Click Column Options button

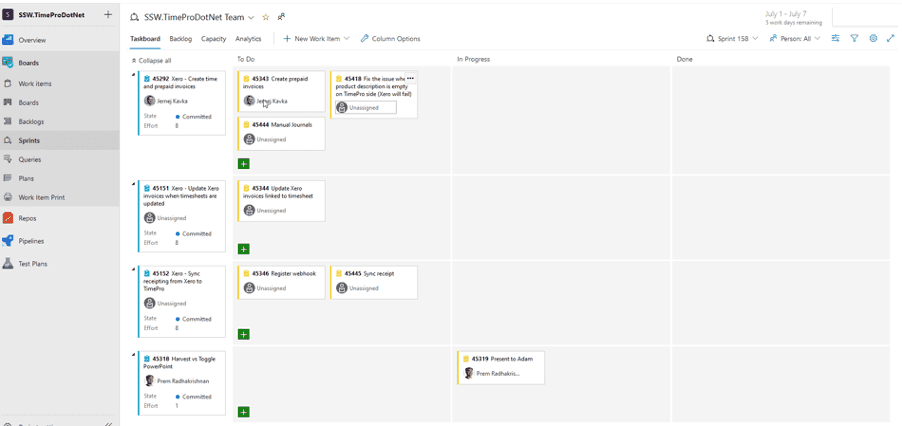pos(391,39)
